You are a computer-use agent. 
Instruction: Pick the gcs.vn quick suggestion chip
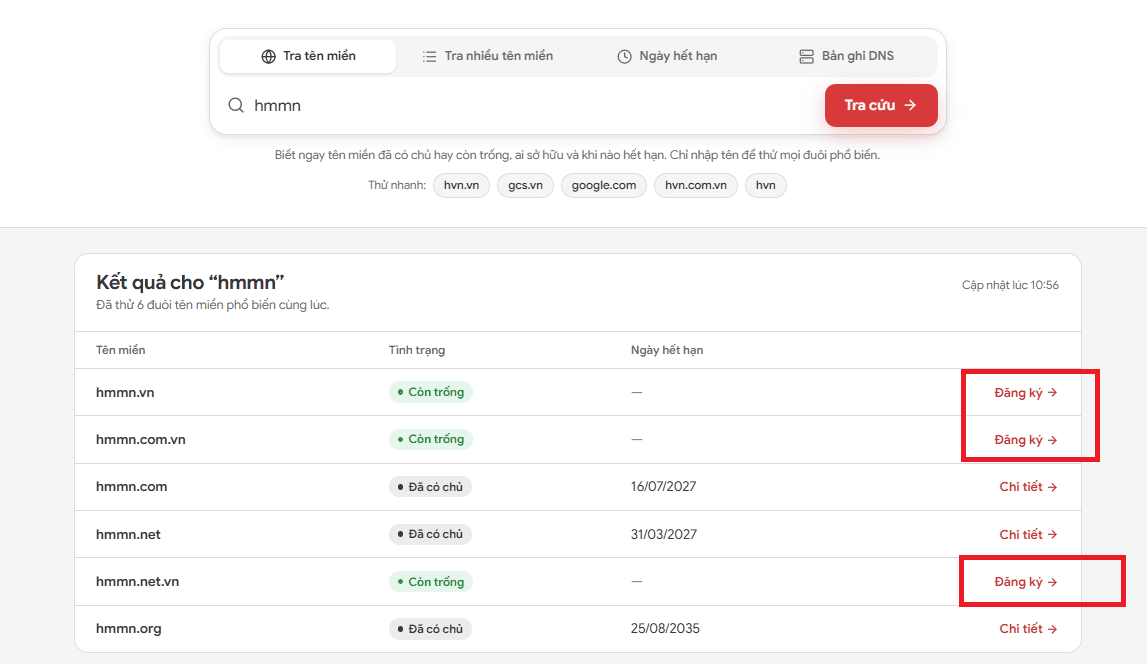click(525, 185)
